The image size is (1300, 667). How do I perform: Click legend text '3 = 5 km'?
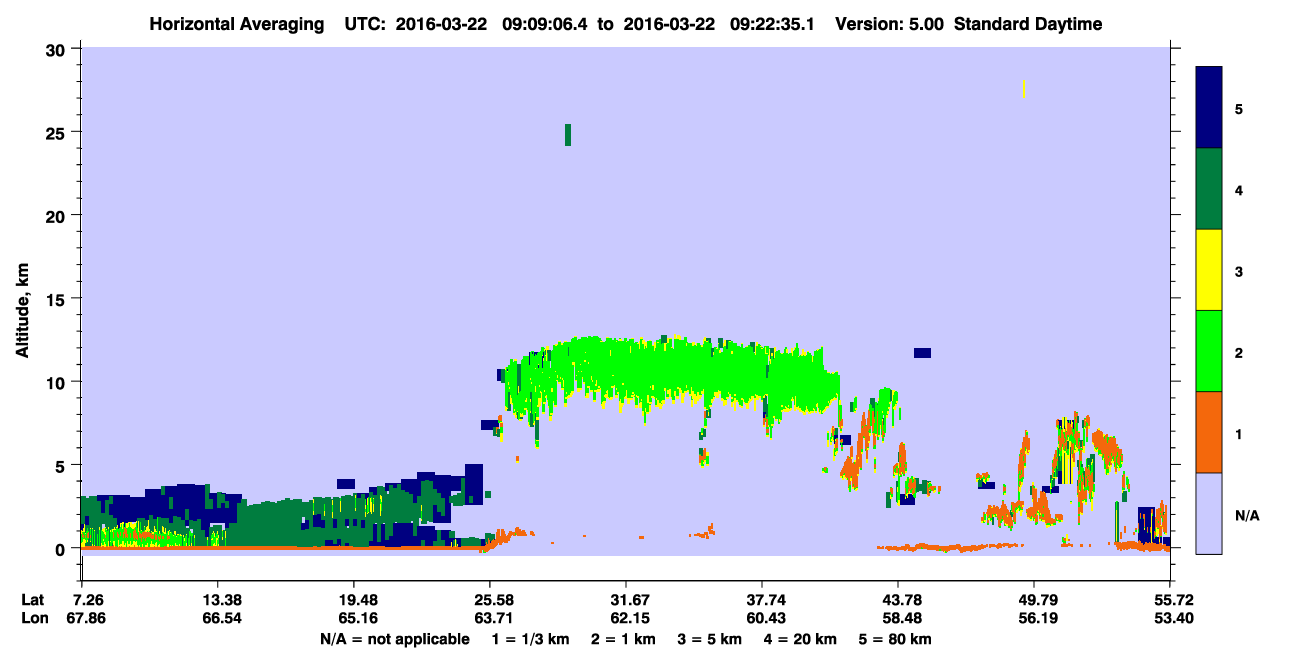708,639
